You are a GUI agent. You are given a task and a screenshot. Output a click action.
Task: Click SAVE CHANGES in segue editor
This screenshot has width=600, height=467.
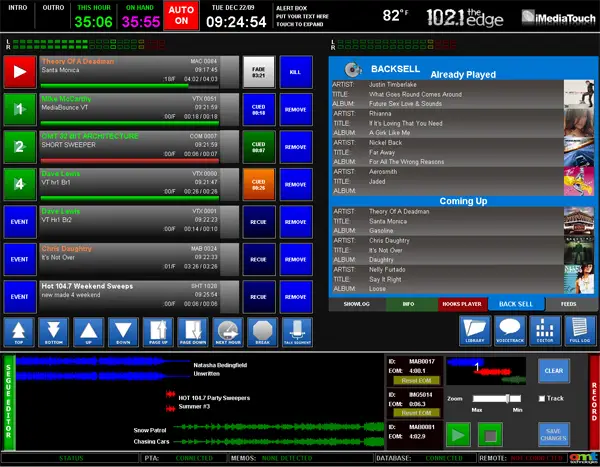point(554,434)
